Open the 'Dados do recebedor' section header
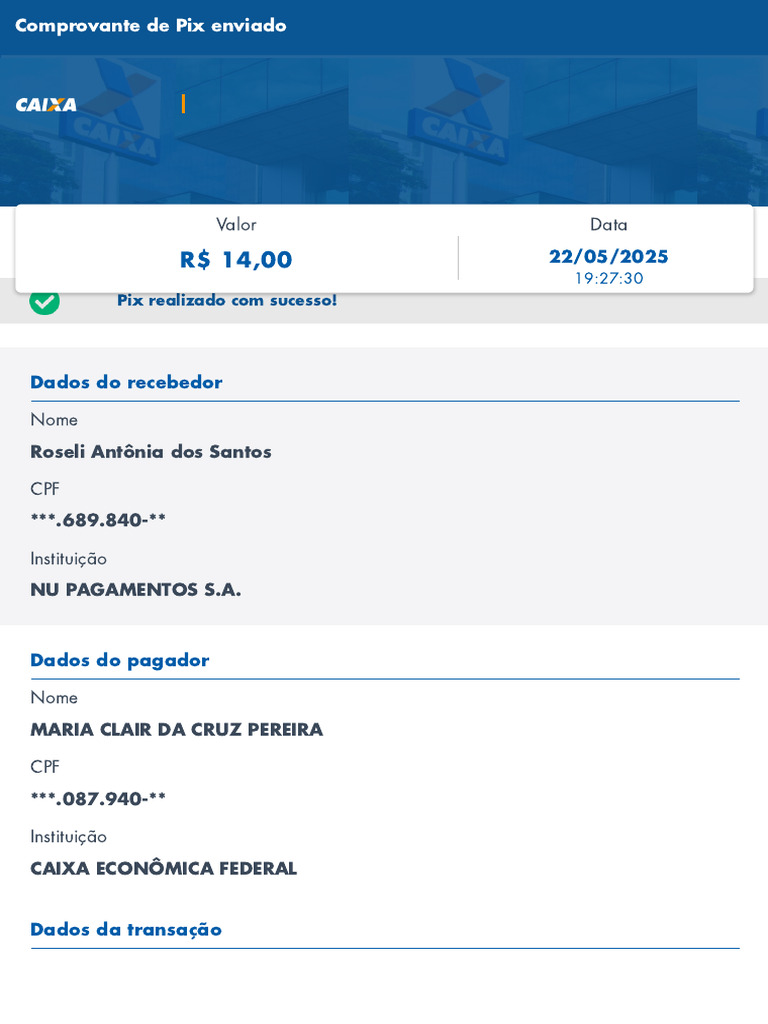 point(126,382)
